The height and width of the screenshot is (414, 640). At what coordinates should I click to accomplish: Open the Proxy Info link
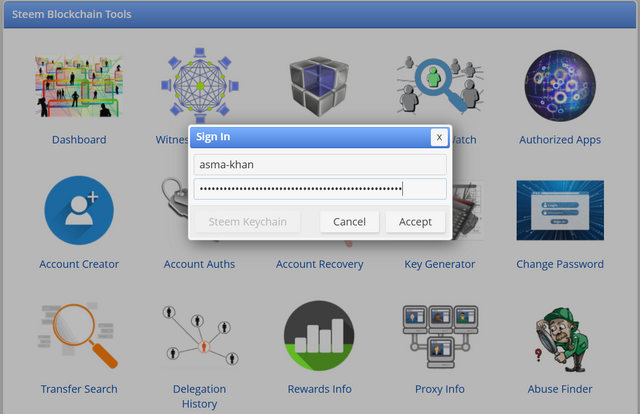point(440,389)
